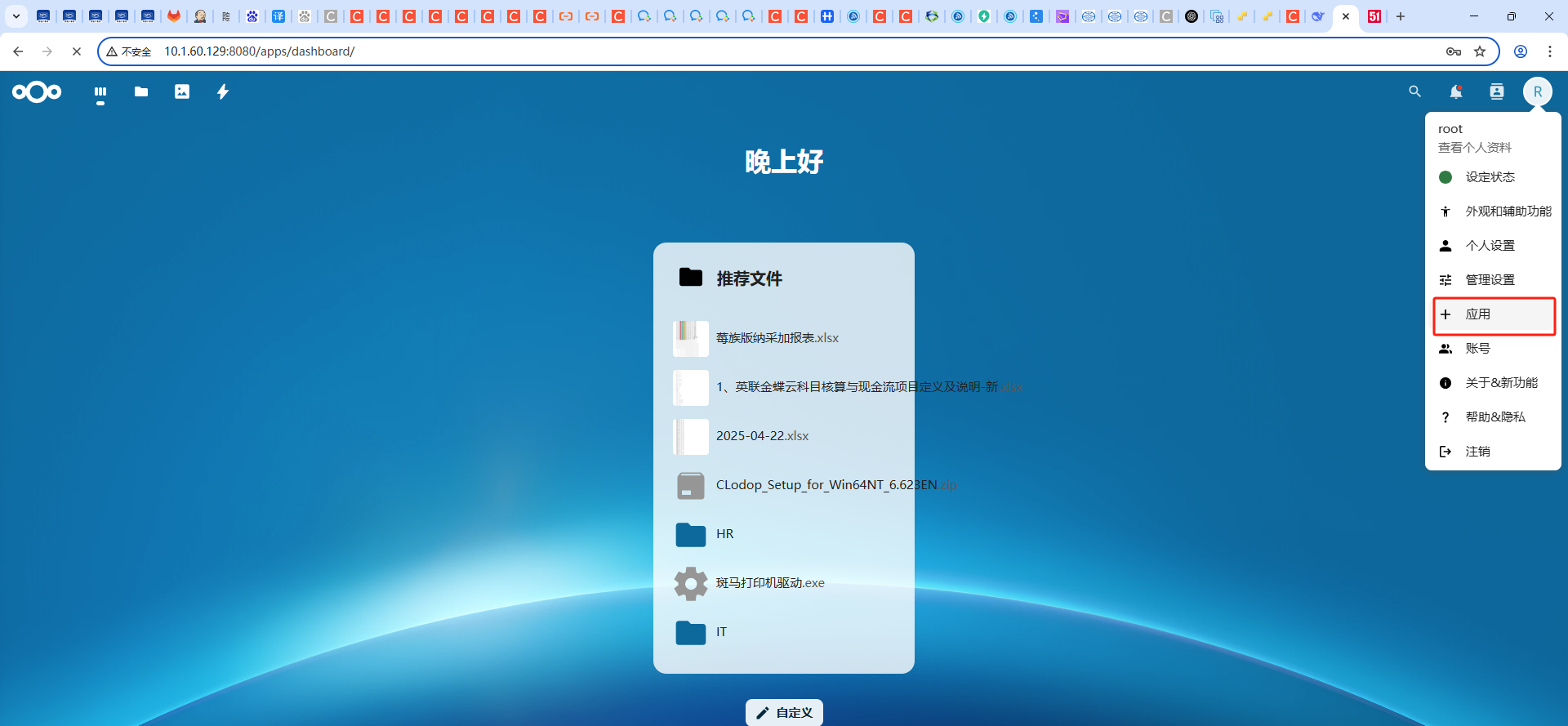Switch to the green lightning icon tab
The height and width of the screenshot is (726, 1568).
[984, 16]
